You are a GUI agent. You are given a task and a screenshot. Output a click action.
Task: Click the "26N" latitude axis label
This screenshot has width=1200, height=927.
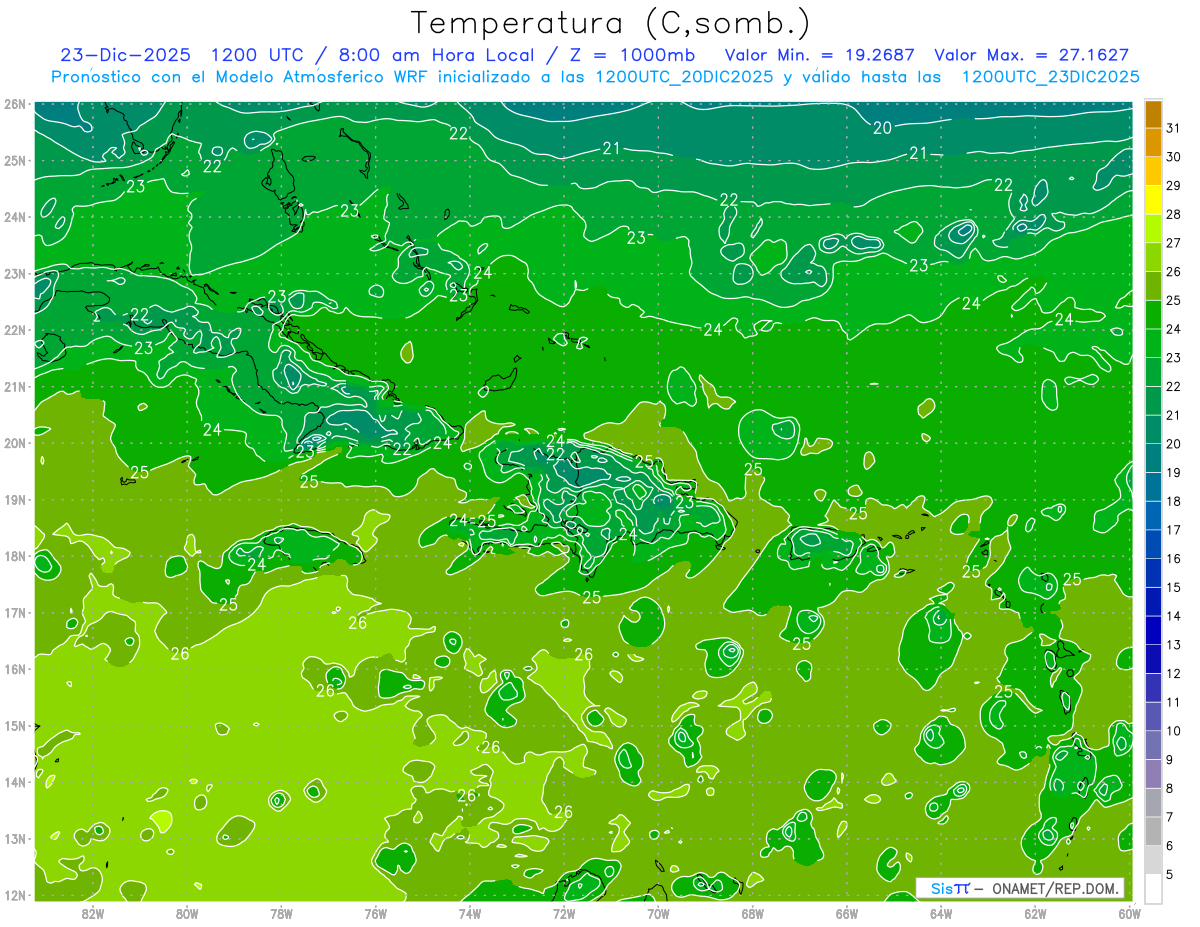point(14,104)
